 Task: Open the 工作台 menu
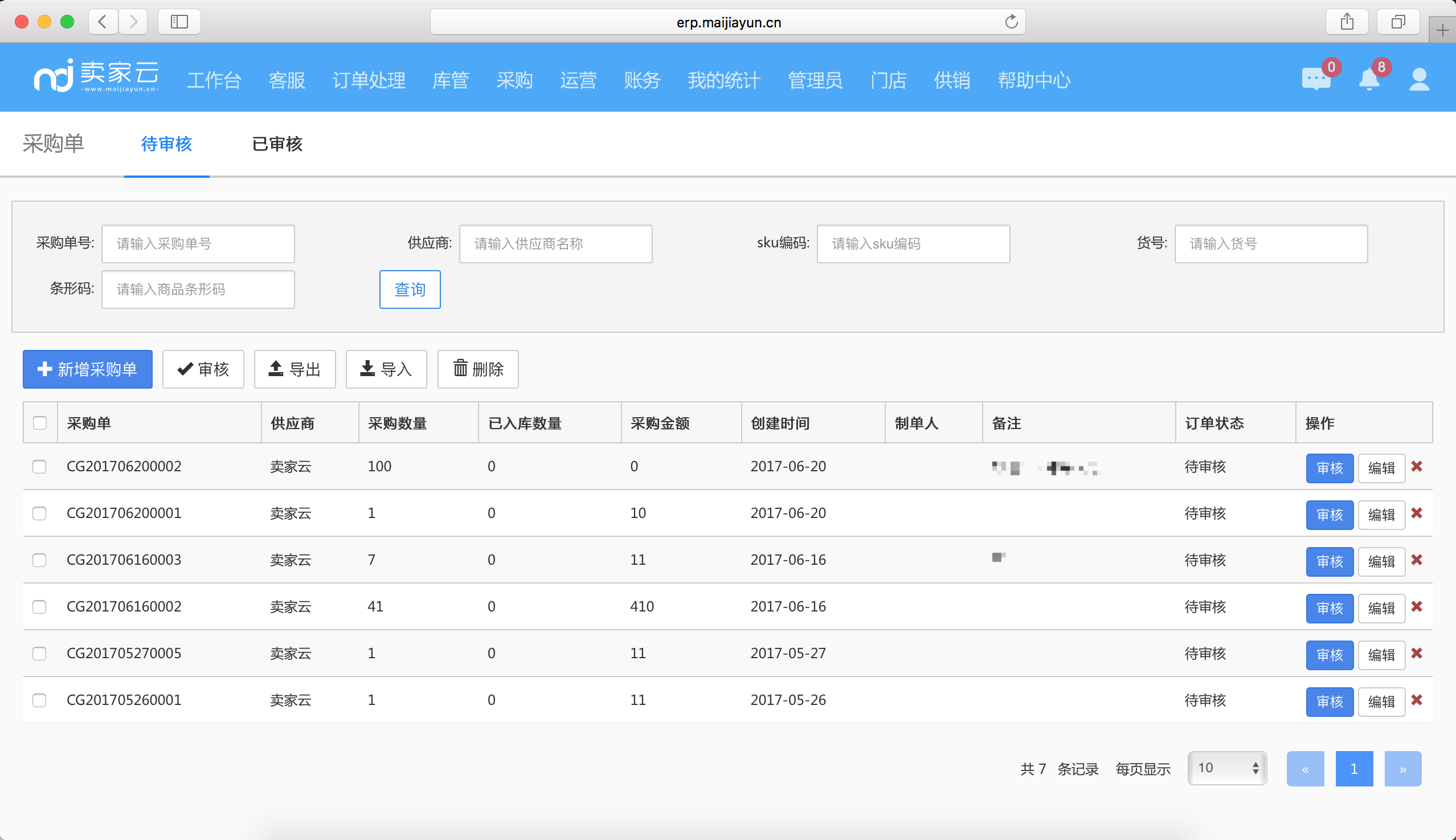tap(214, 80)
